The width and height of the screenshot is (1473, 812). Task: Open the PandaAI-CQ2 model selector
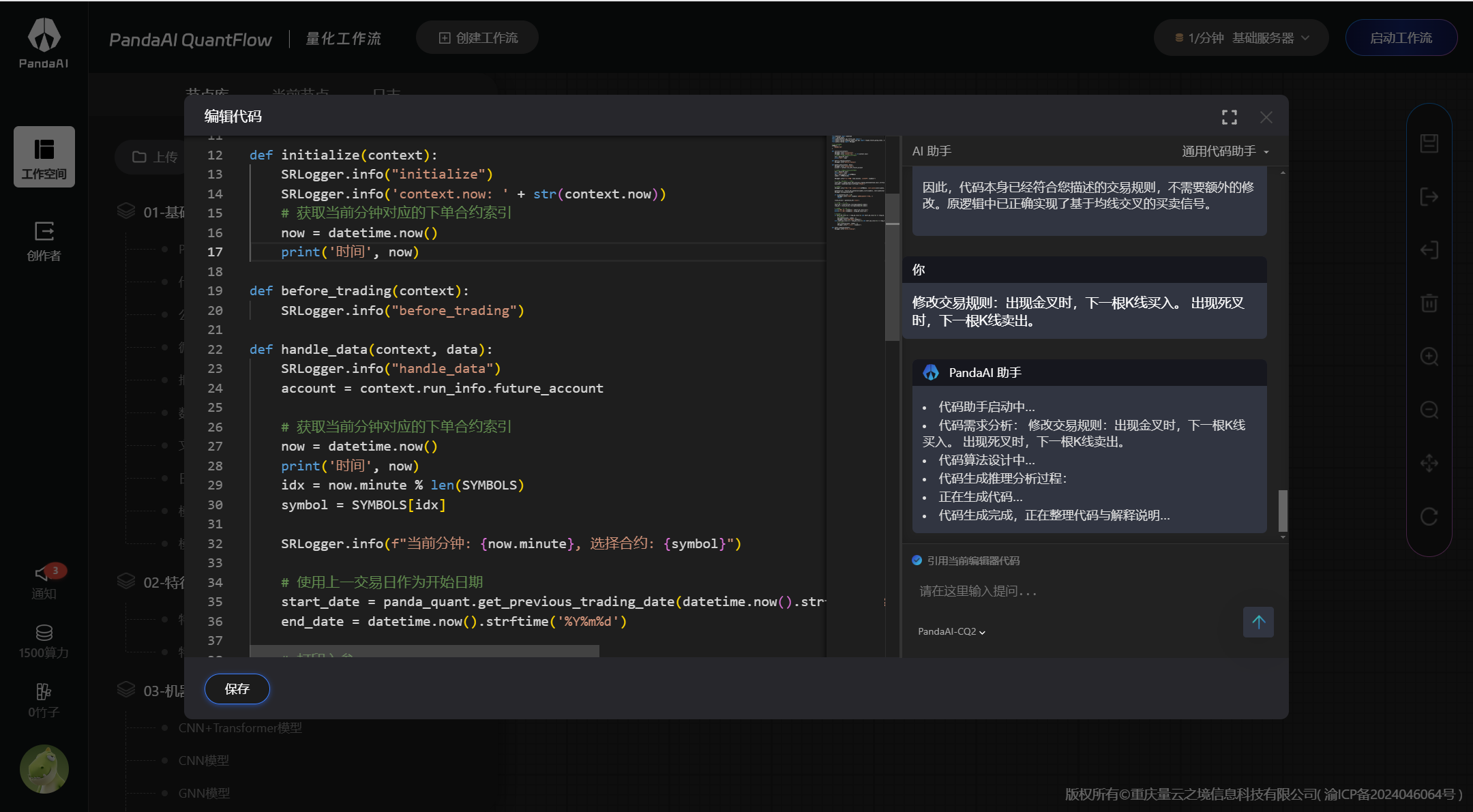[x=951, y=631]
